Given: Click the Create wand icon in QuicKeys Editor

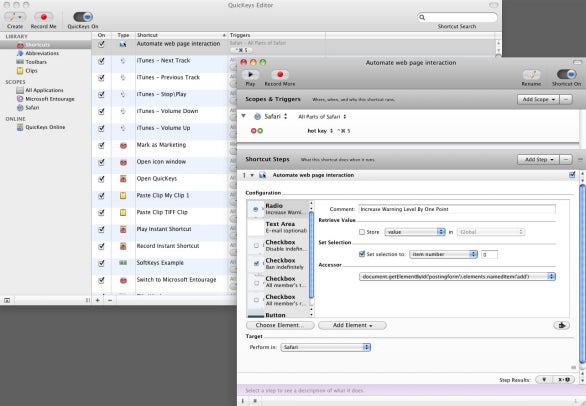Looking at the screenshot, I should [15, 17].
